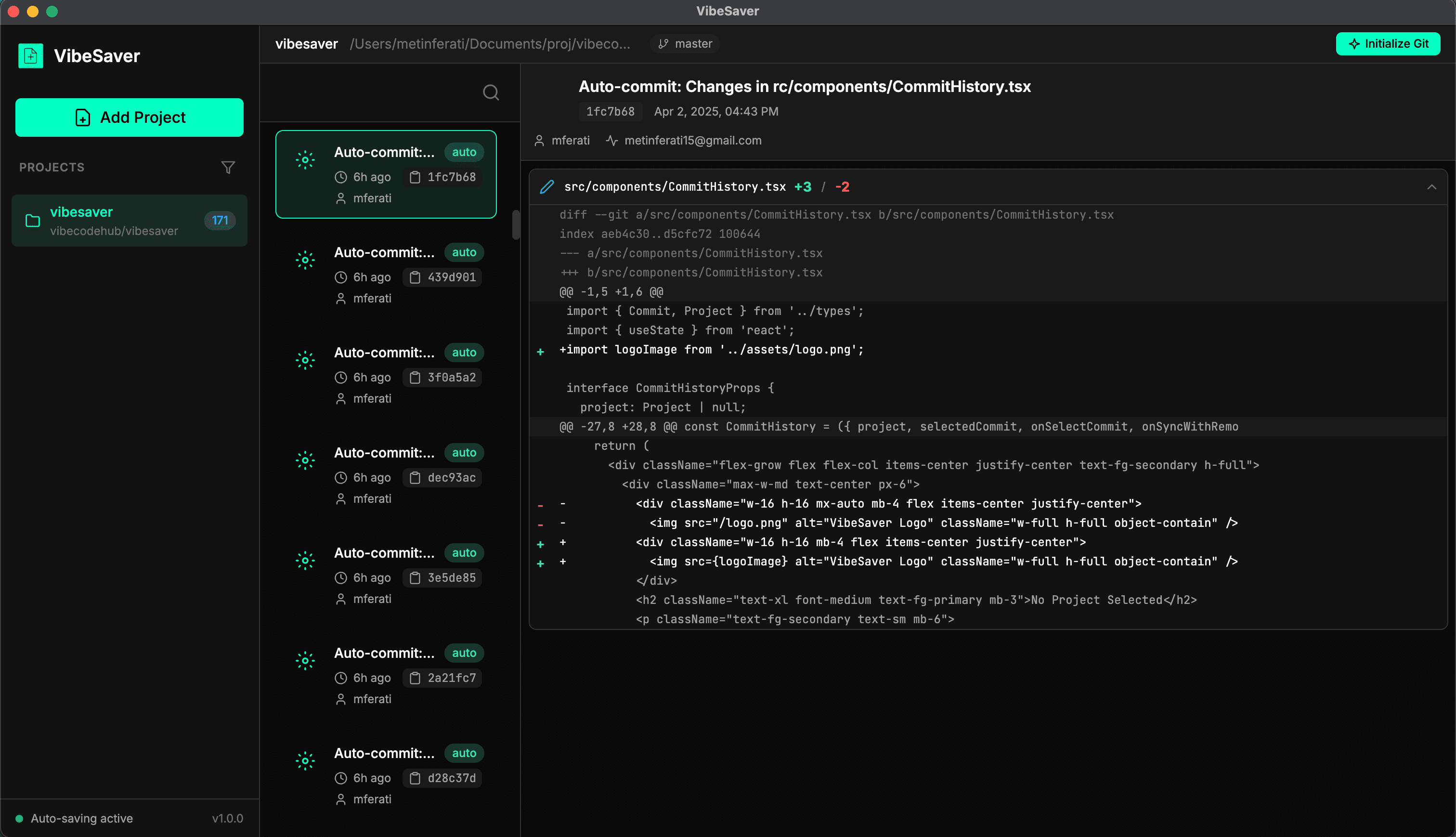1456x837 pixels.
Task: Click the commit date Apr 2, 2025, 04:43 PM
Action: pyautogui.click(x=716, y=112)
